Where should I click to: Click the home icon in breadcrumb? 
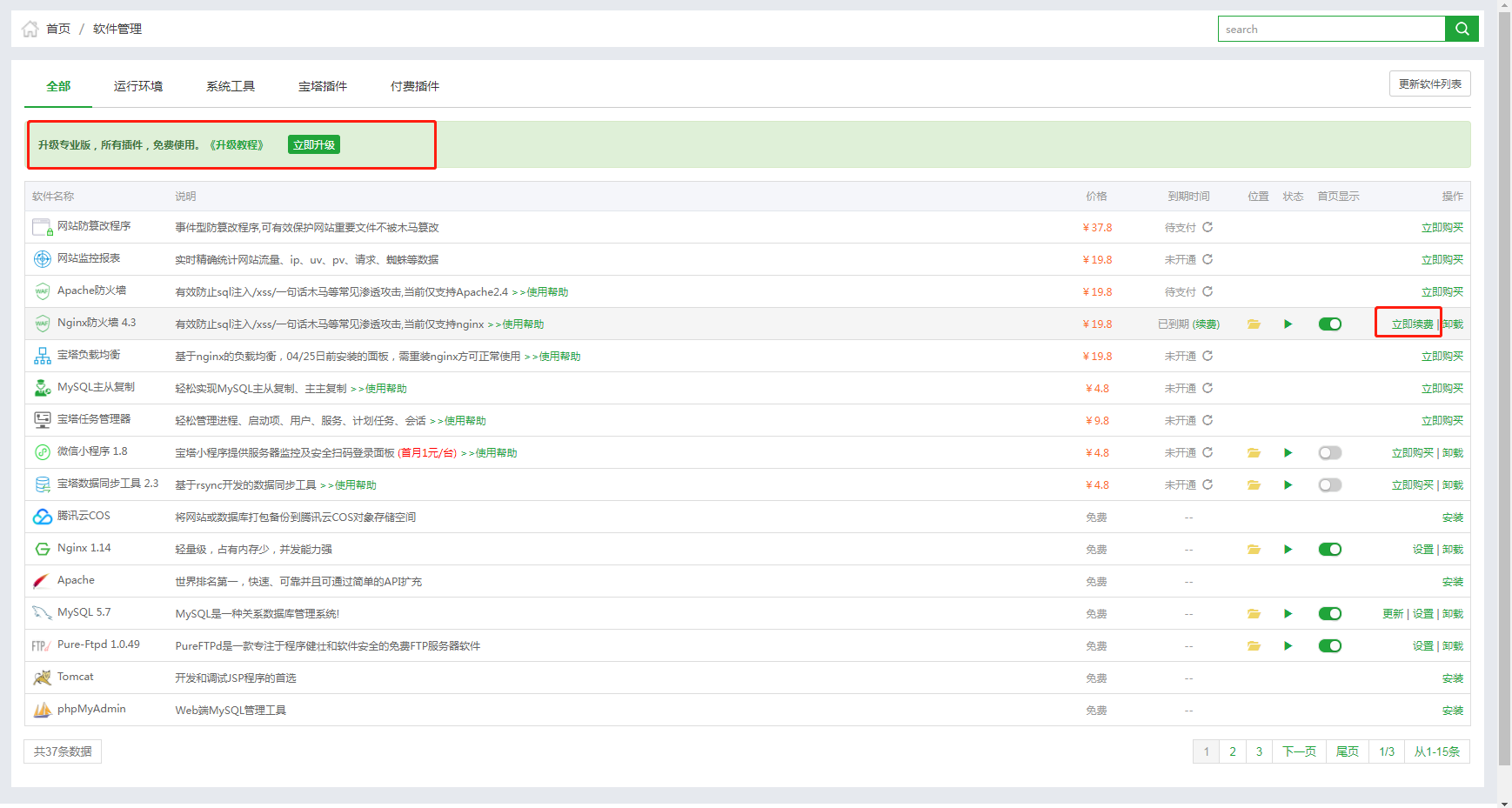pos(30,29)
